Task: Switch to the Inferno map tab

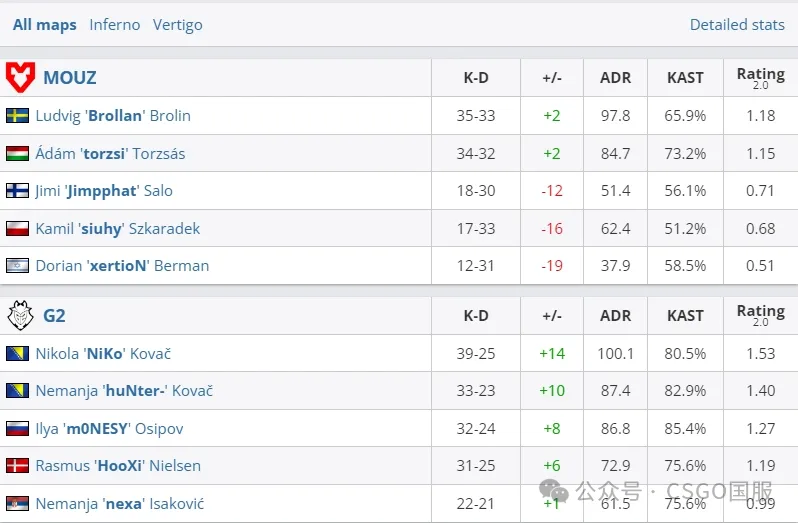Action: pos(114,24)
